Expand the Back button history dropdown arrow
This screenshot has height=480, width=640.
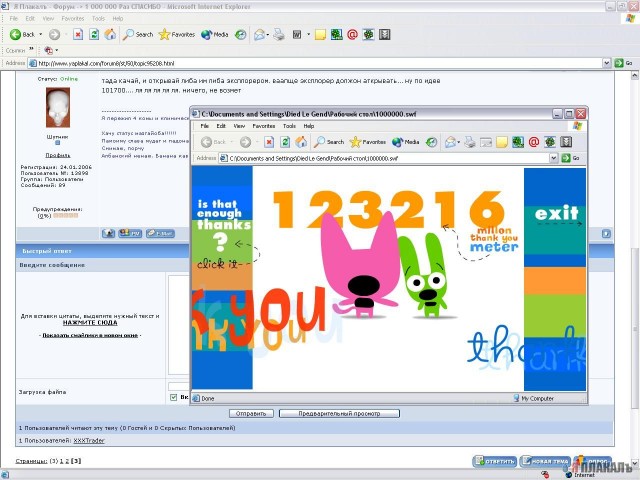[41, 35]
